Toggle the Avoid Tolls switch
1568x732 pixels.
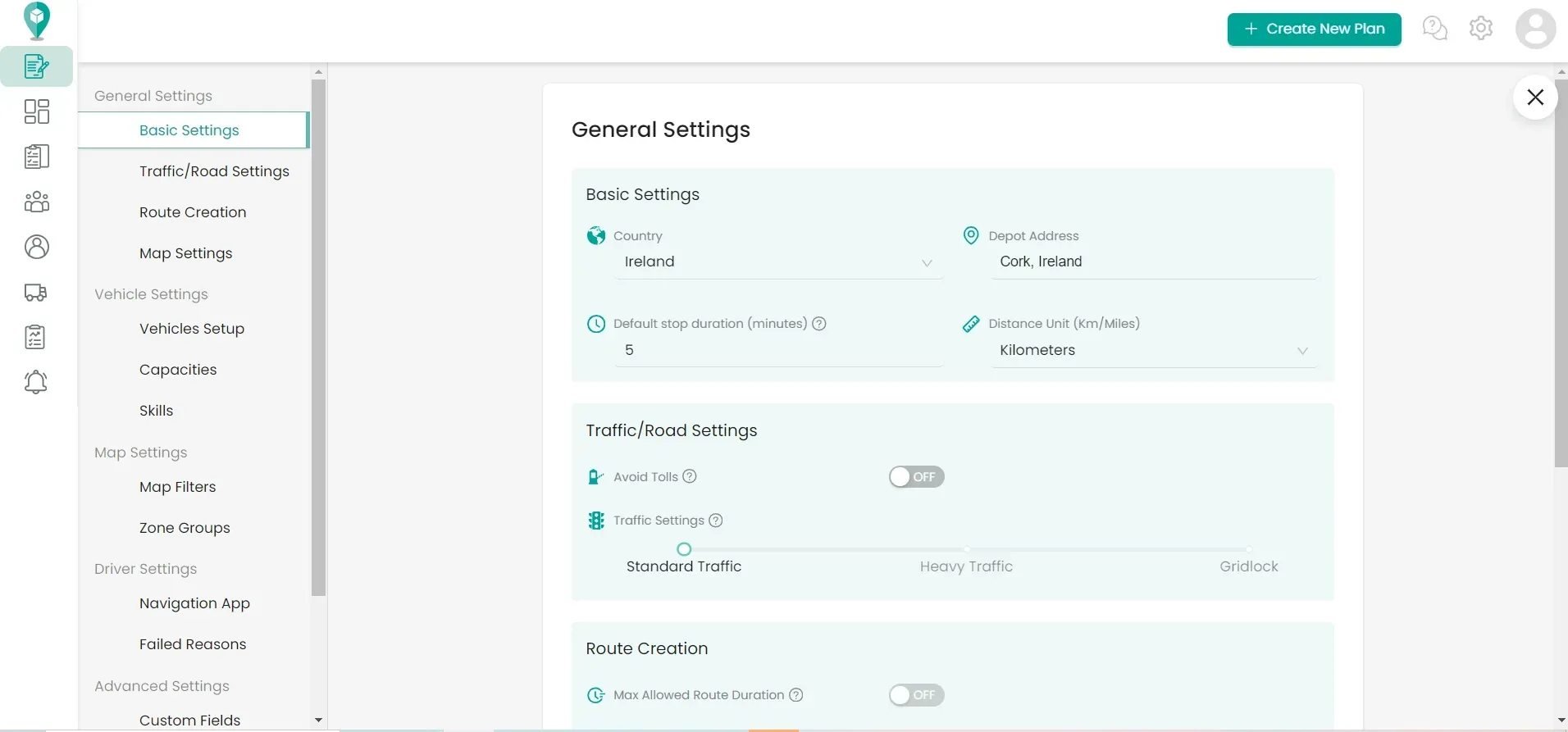[916, 477]
